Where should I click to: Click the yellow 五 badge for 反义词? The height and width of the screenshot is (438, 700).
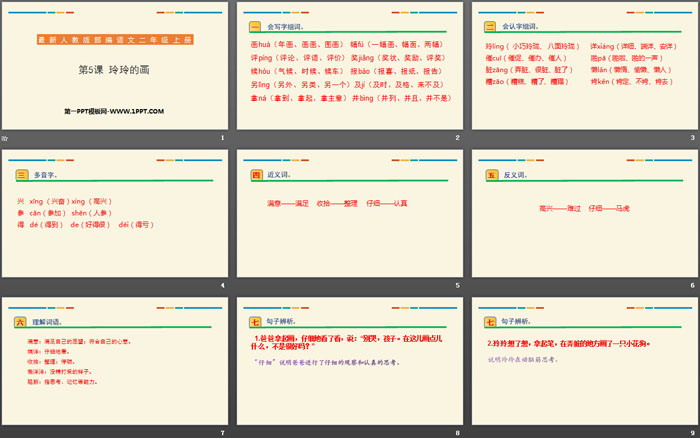[x=490, y=175]
